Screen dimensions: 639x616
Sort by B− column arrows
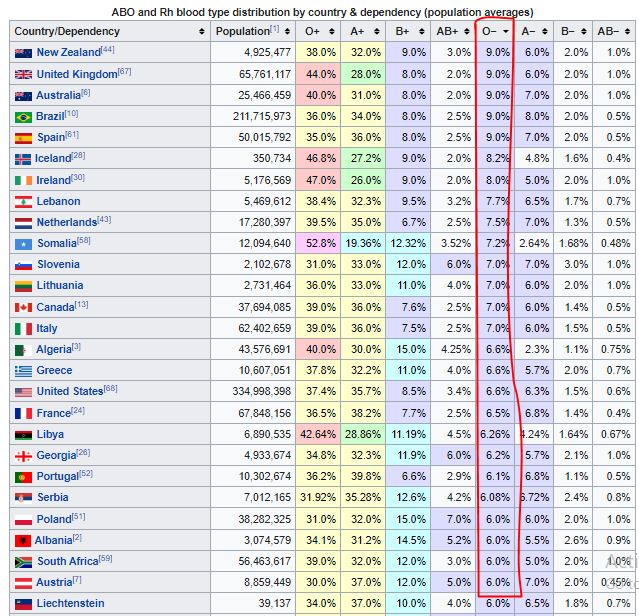click(x=584, y=31)
